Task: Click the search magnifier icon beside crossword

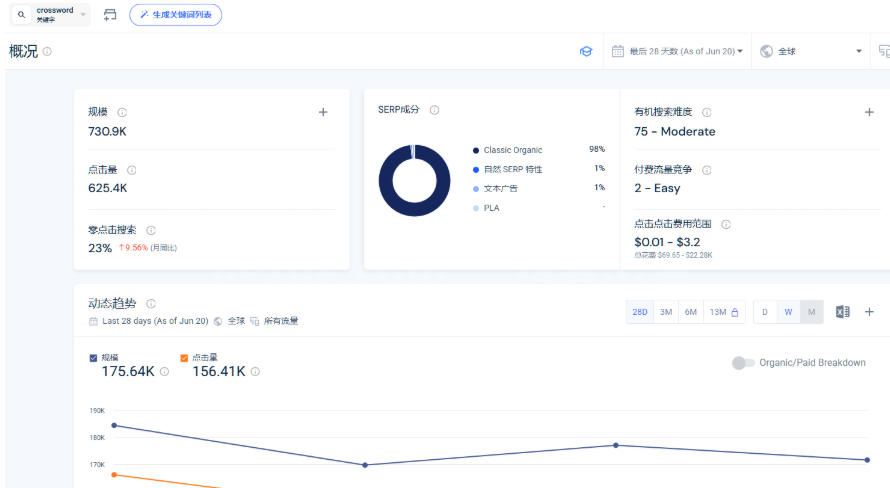Action: click(22, 15)
